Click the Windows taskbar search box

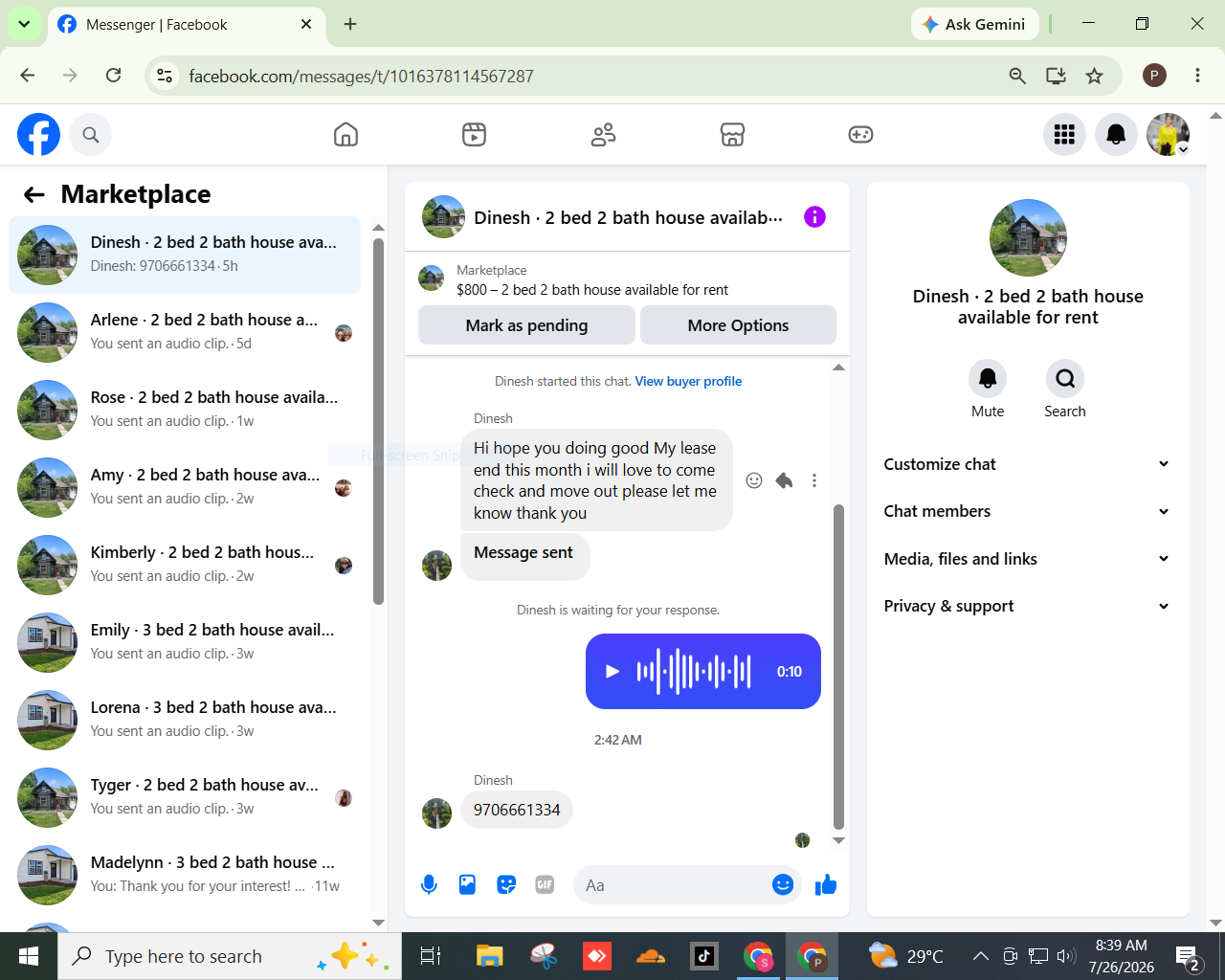click(230, 956)
